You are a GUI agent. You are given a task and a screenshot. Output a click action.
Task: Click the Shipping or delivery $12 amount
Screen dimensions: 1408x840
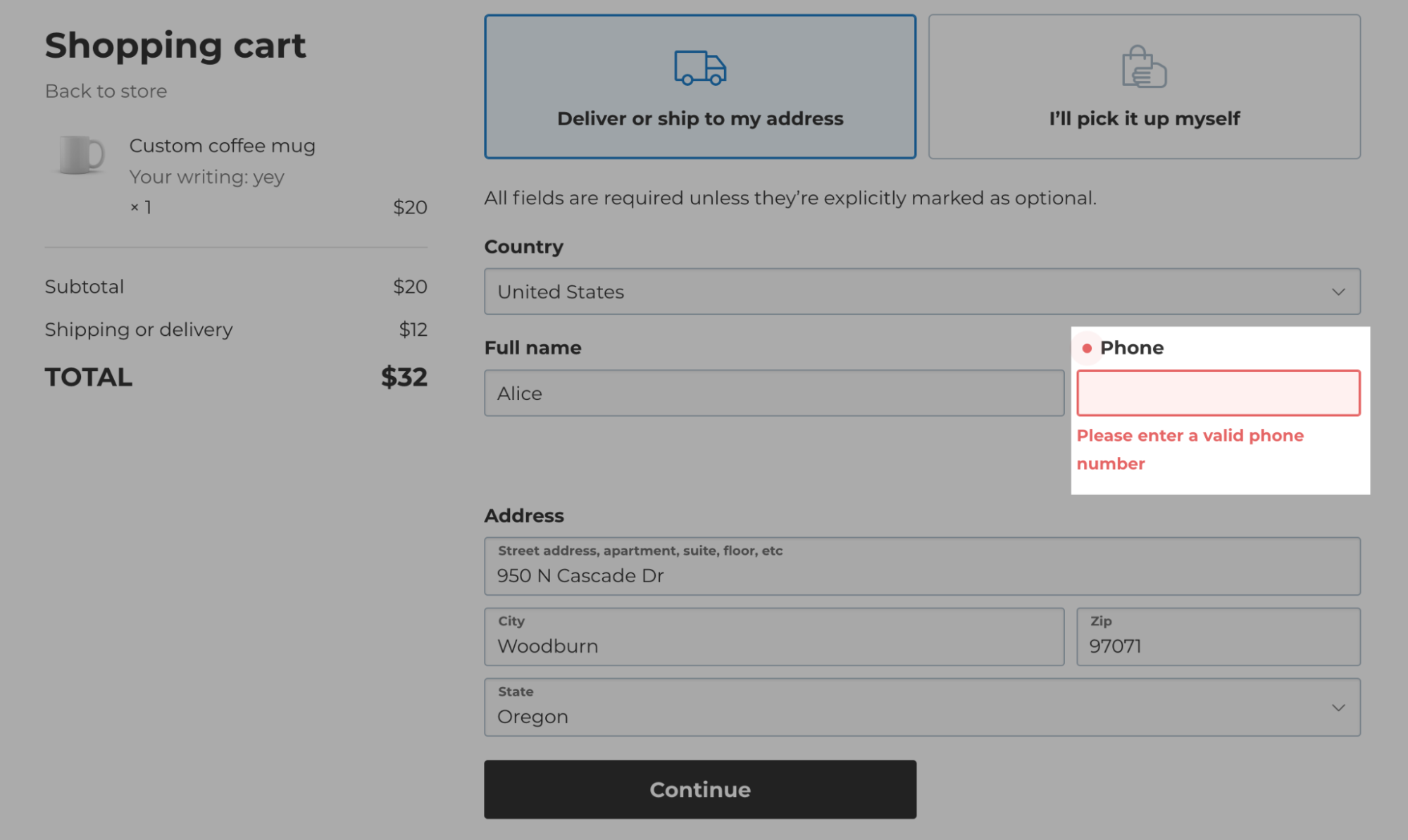[x=413, y=330]
